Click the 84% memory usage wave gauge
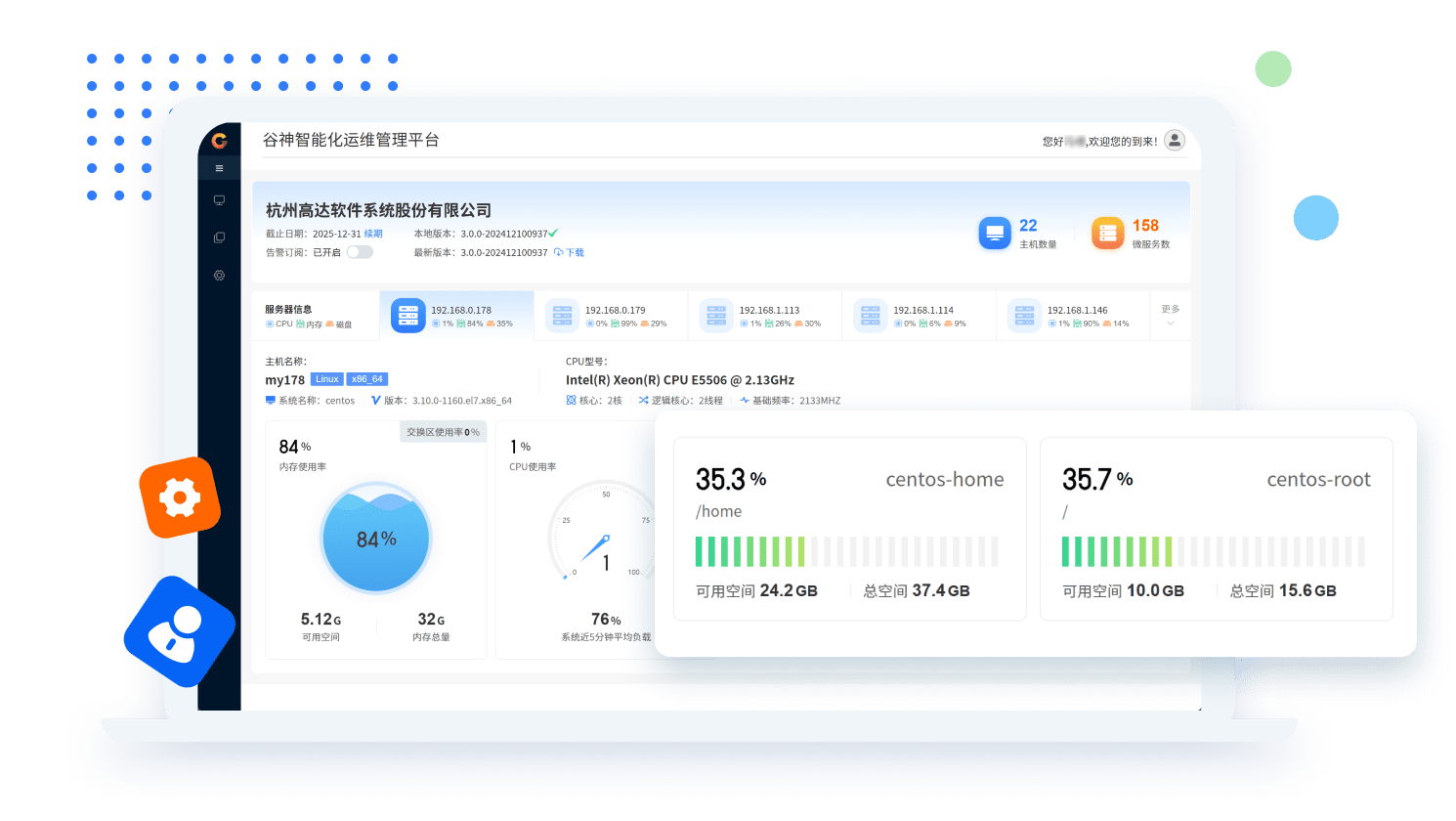The width and height of the screenshot is (1456, 821). (376, 539)
